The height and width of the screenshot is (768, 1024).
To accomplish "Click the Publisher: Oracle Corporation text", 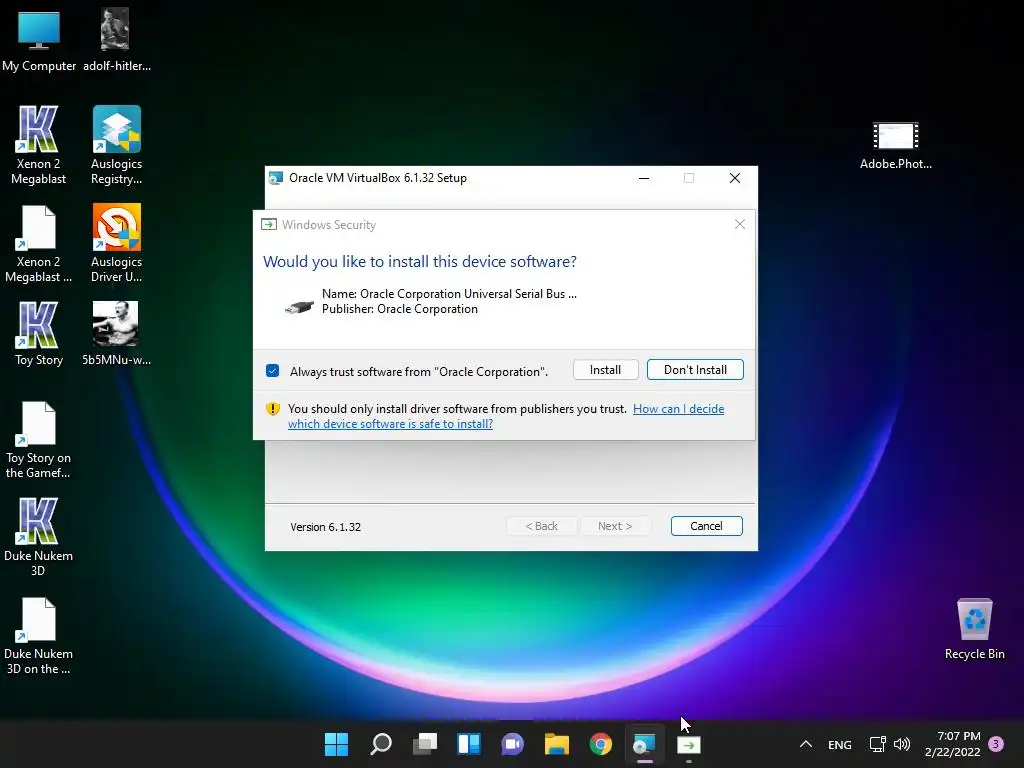I will 400,309.
